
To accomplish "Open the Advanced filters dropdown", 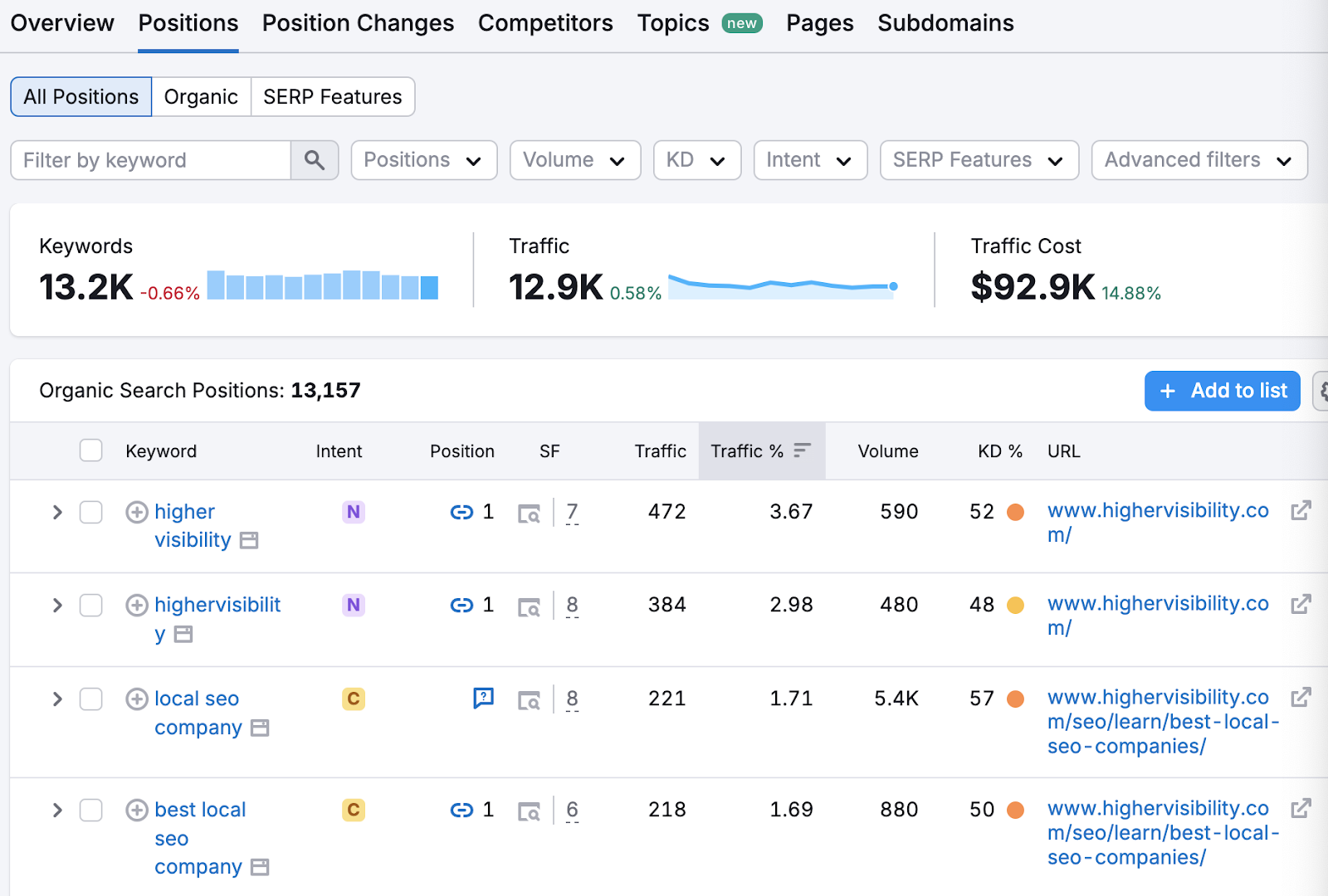I will point(1199,160).
